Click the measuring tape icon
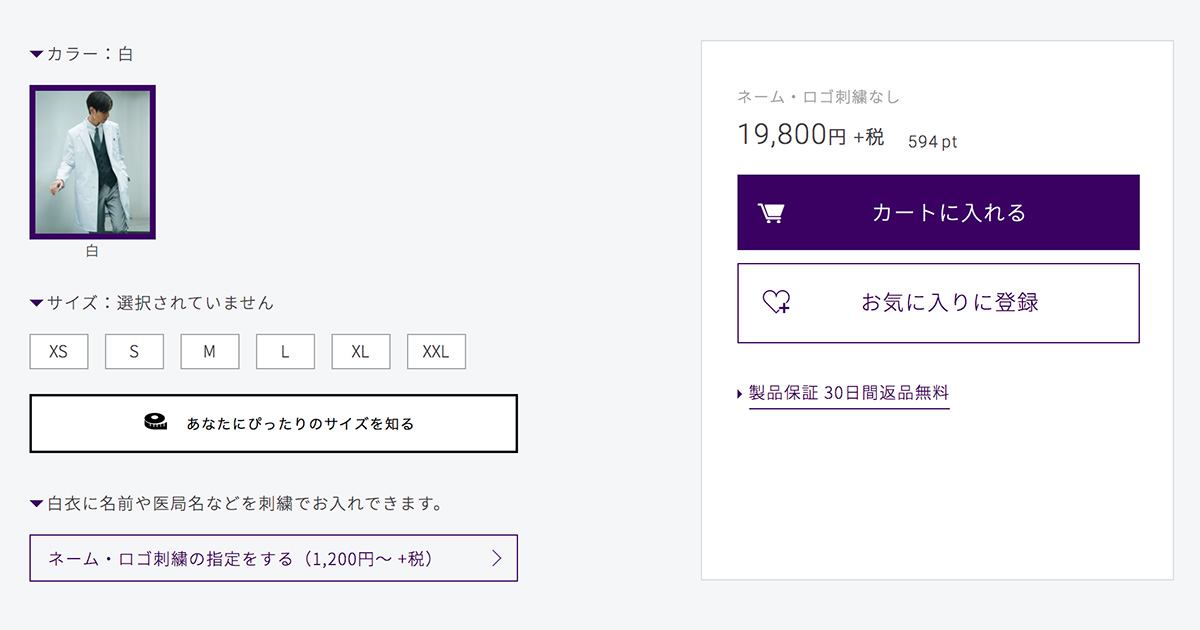The image size is (1200, 630). click(155, 423)
